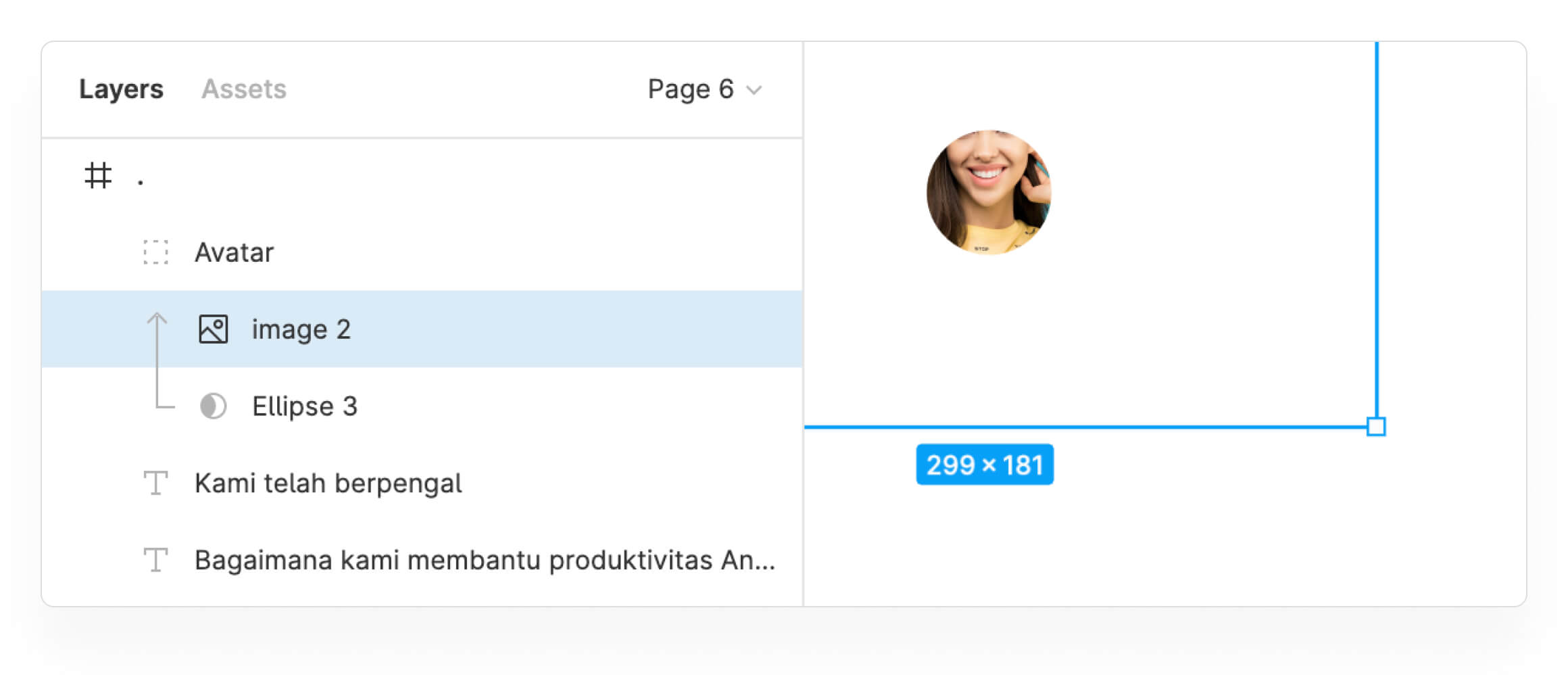This screenshot has width=1568, height=675.
Task: Select the Ellipse 3 layer name
Action: (x=305, y=406)
